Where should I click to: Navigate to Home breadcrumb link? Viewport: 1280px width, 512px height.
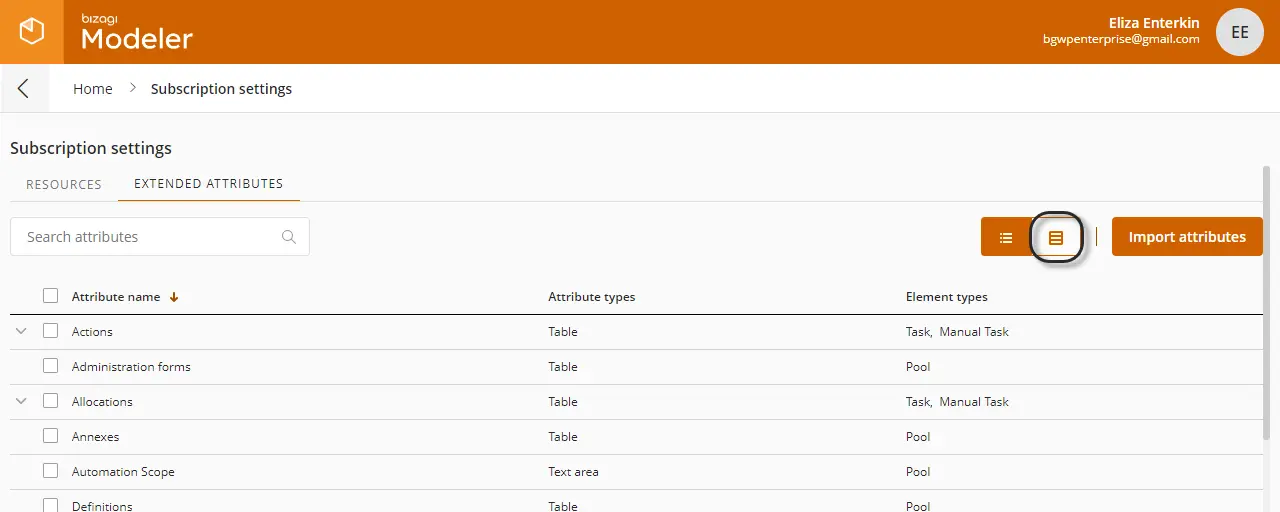(93, 89)
